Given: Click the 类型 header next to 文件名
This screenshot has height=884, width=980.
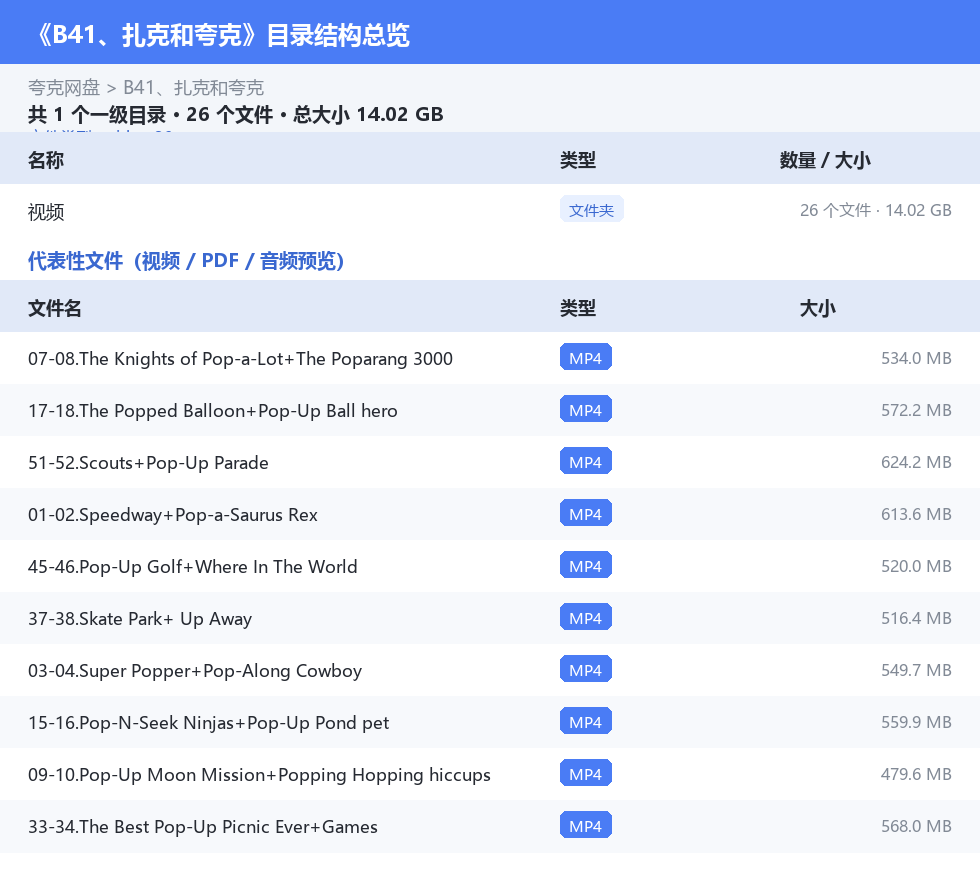Looking at the screenshot, I should [578, 308].
